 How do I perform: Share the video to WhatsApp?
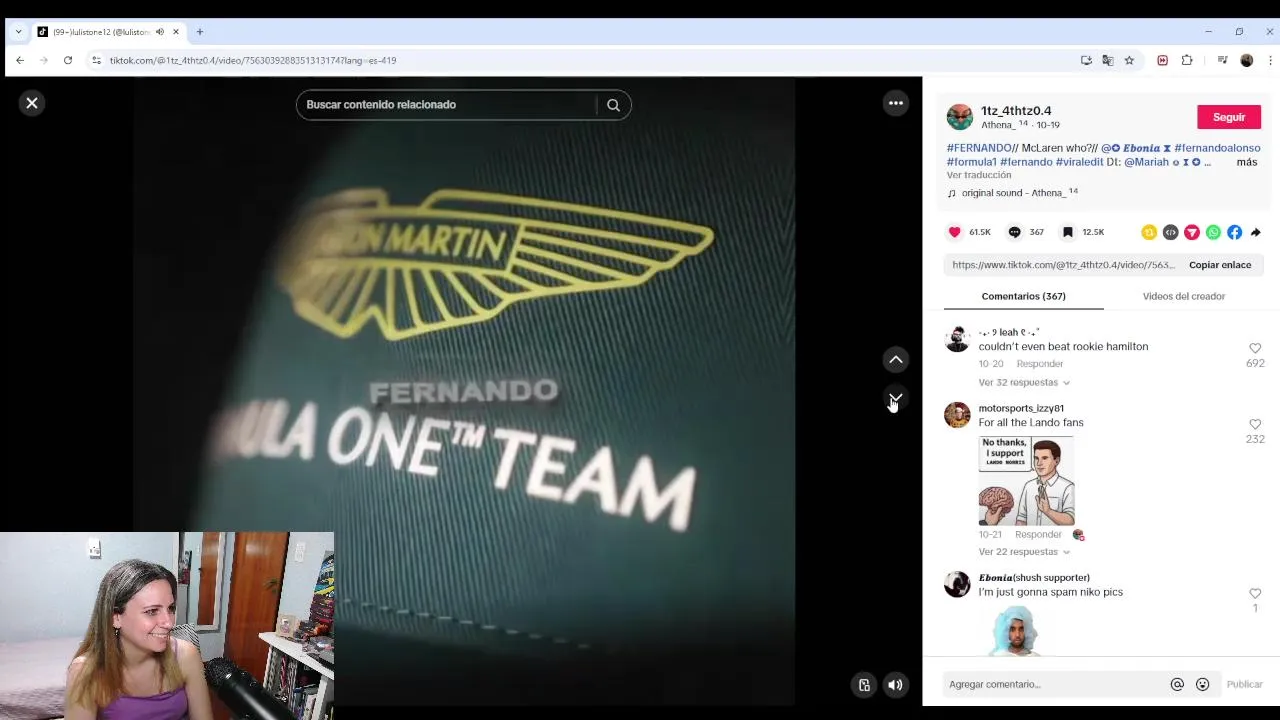click(x=1213, y=232)
